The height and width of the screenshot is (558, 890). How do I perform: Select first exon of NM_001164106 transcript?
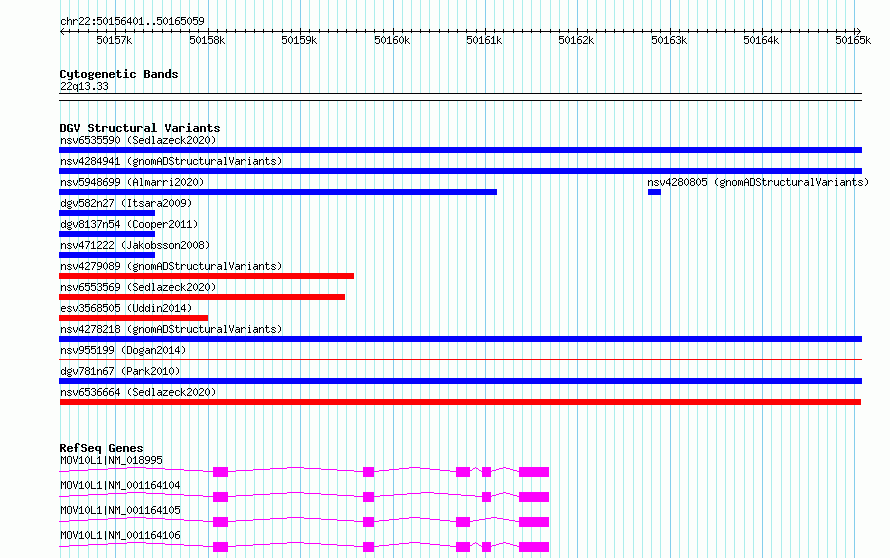tap(220, 547)
